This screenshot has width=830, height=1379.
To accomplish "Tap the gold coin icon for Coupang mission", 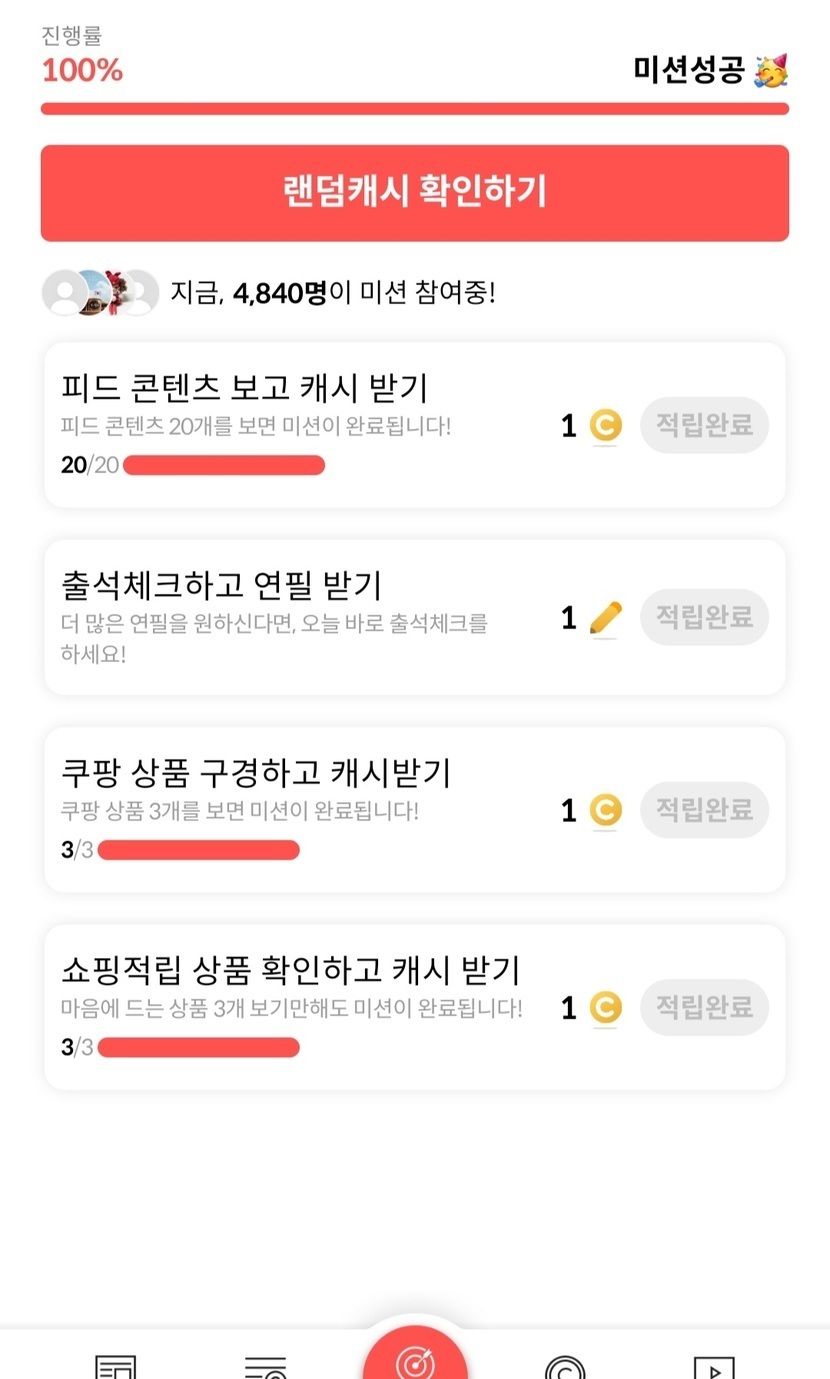I will (x=605, y=810).
